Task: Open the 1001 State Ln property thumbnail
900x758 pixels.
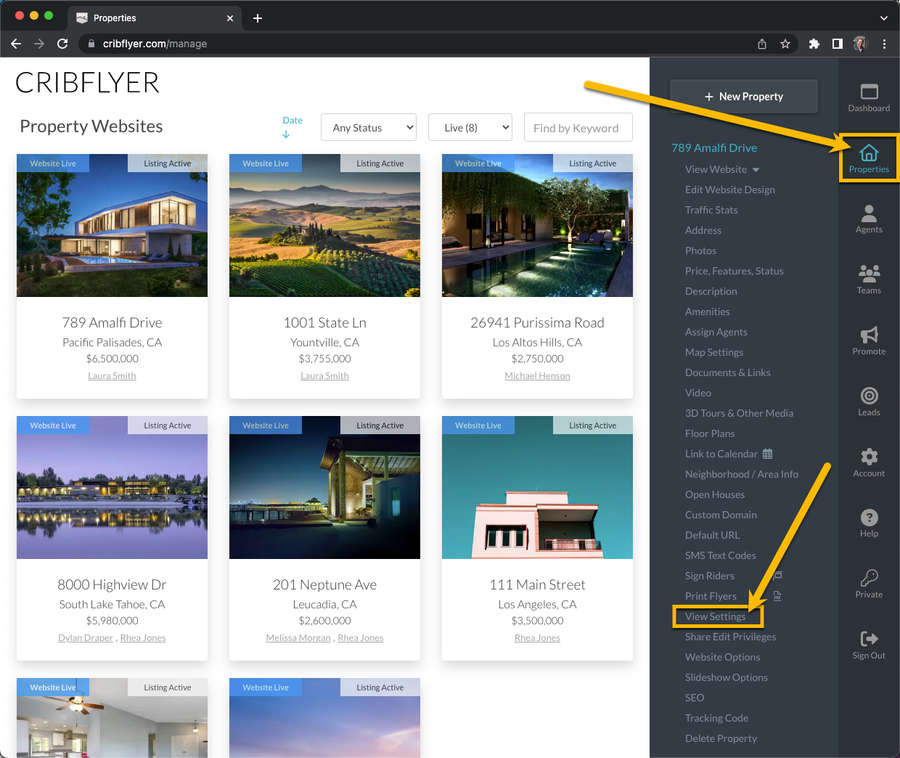Action: pyautogui.click(x=325, y=226)
